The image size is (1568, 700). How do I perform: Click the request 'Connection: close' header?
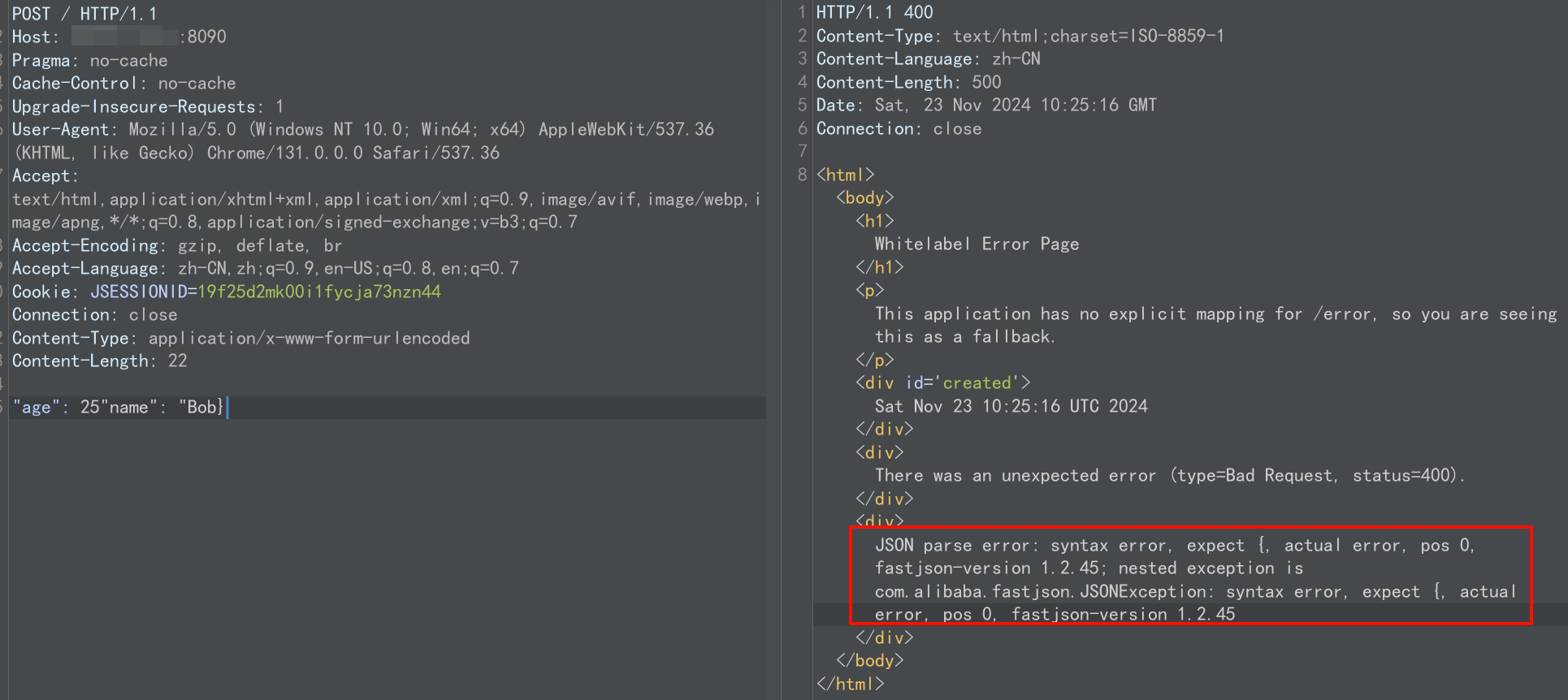click(x=94, y=314)
